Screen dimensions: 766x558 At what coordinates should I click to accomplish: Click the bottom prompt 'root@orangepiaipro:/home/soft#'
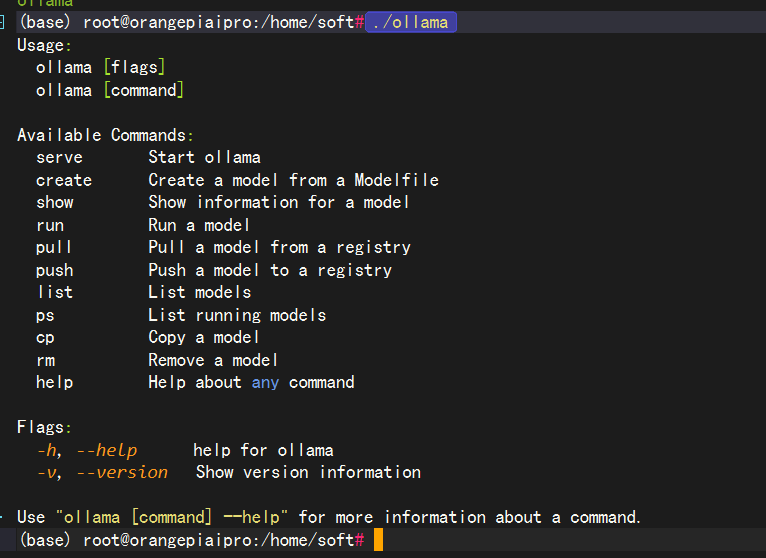(224, 540)
